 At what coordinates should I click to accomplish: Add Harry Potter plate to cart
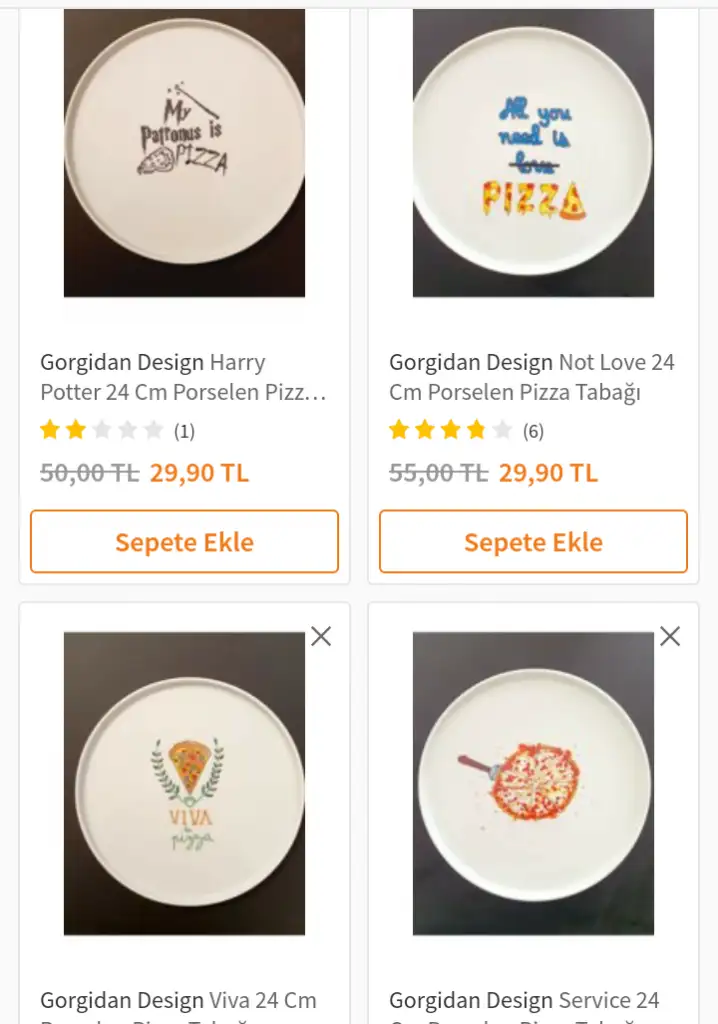tap(184, 542)
